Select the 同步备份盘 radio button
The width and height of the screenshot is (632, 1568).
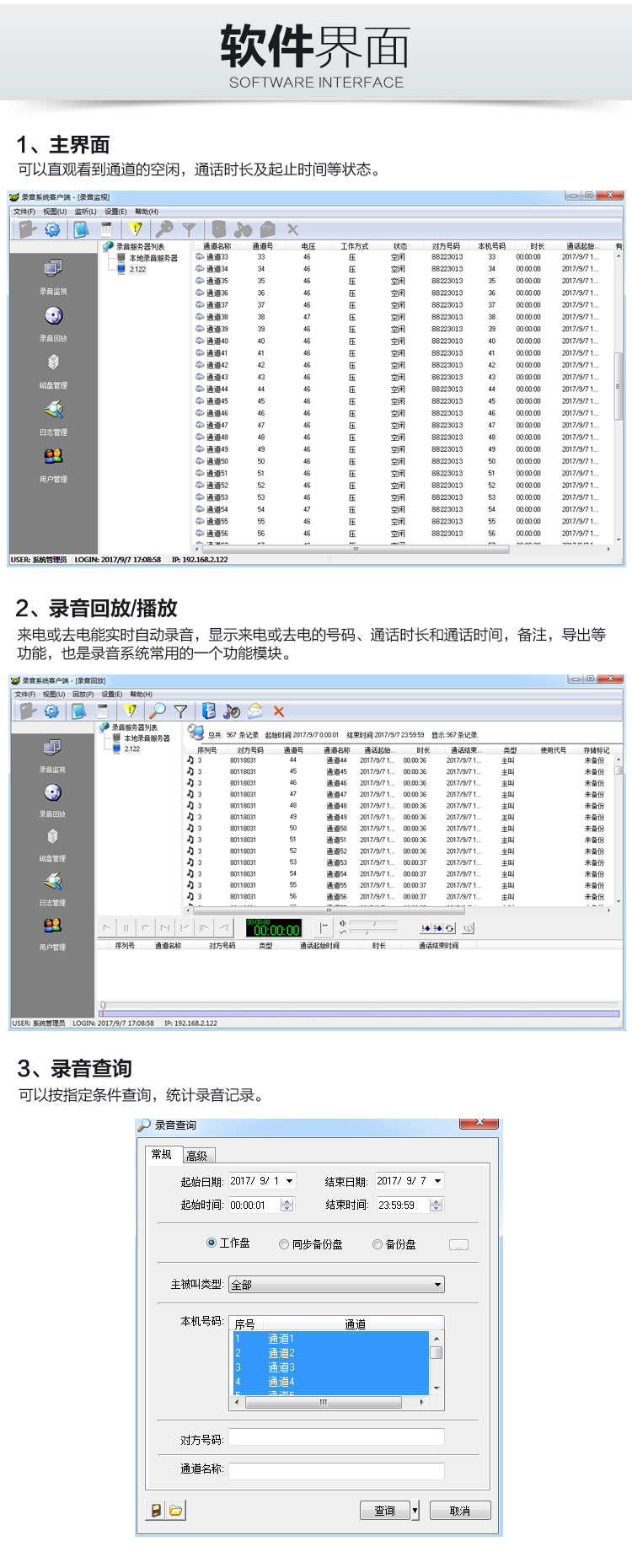click(x=284, y=1244)
